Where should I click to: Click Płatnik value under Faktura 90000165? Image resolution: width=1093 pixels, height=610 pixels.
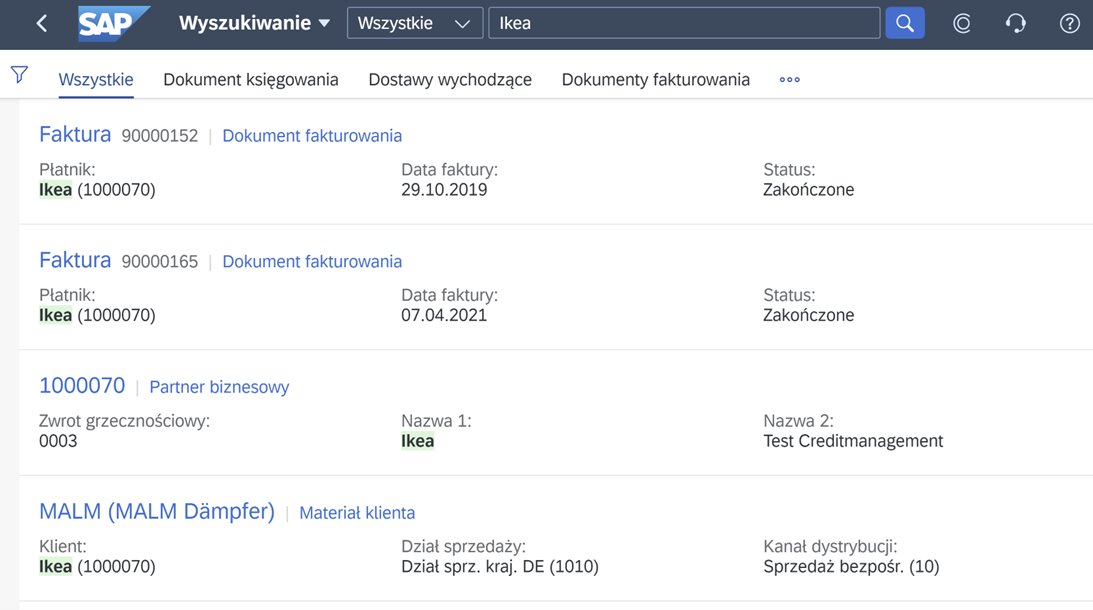coord(97,315)
